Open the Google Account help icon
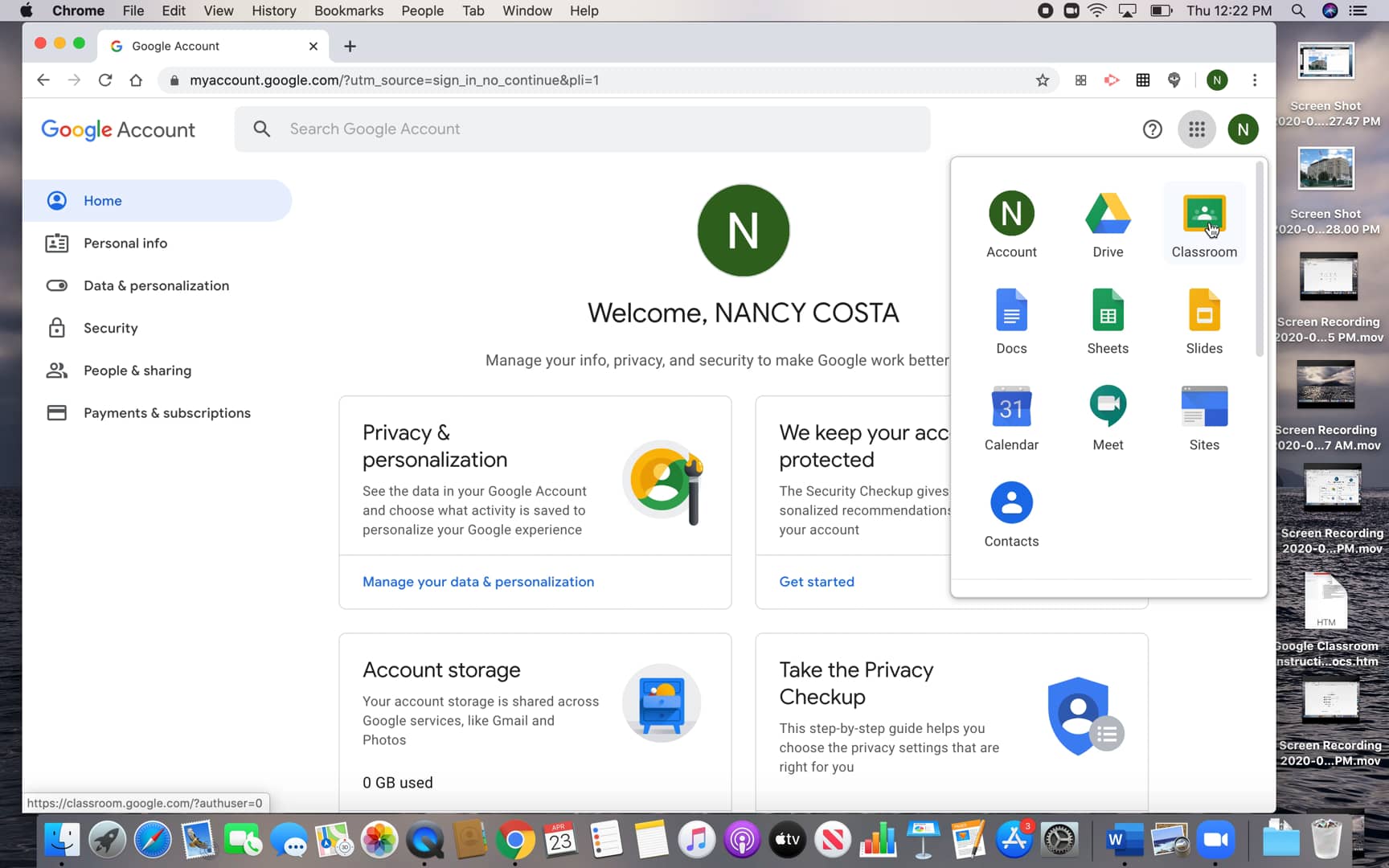The height and width of the screenshot is (868, 1389). coord(1152,129)
